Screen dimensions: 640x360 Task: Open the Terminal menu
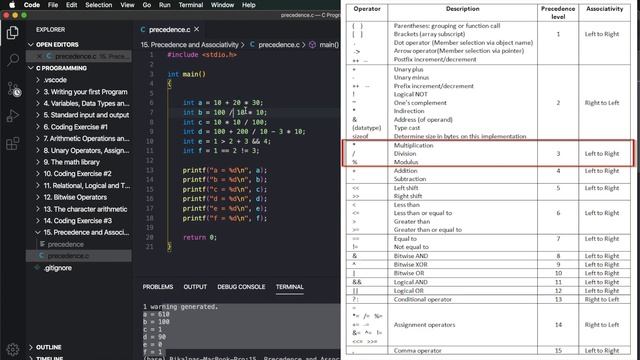pyautogui.click(x=191, y=5)
